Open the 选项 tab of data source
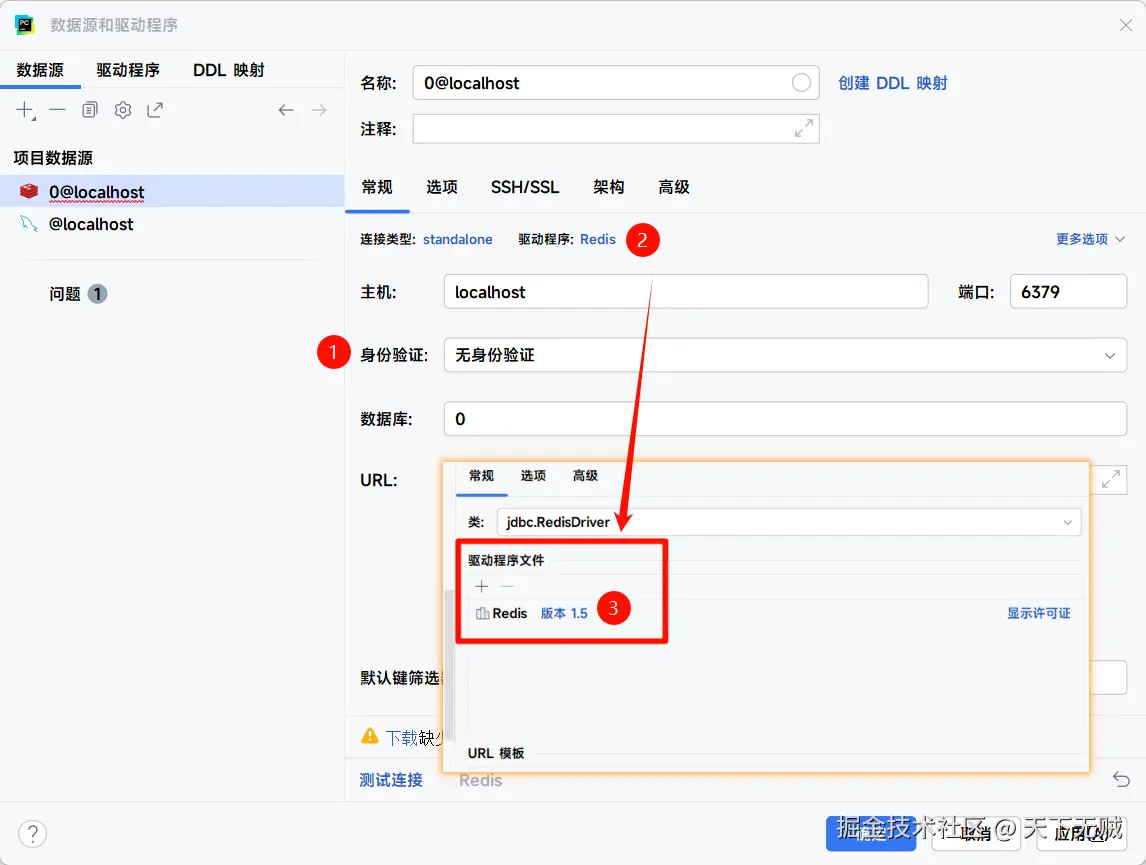The width and height of the screenshot is (1146, 865). (442, 187)
